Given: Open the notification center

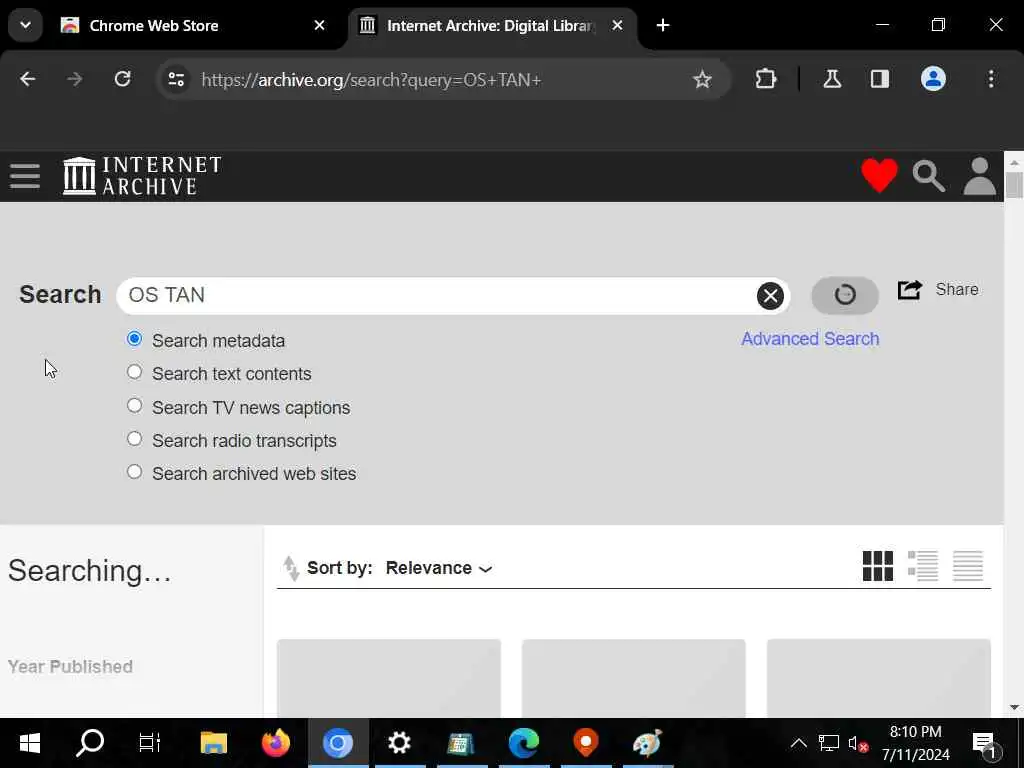Looking at the screenshot, I should click(x=984, y=744).
